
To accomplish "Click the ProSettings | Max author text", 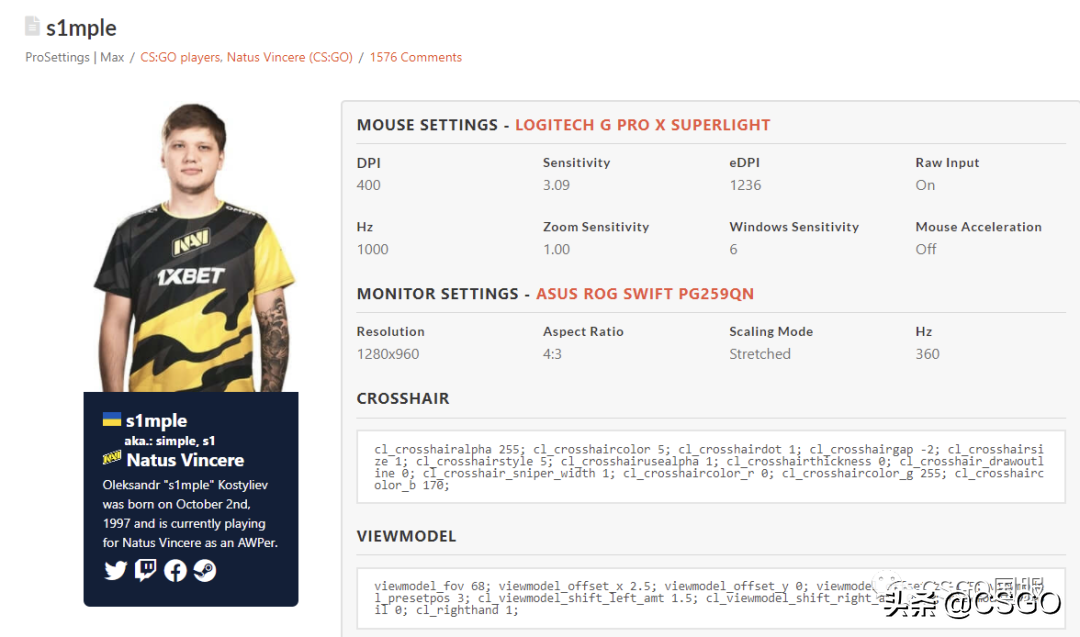I will pyautogui.click(x=74, y=57).
